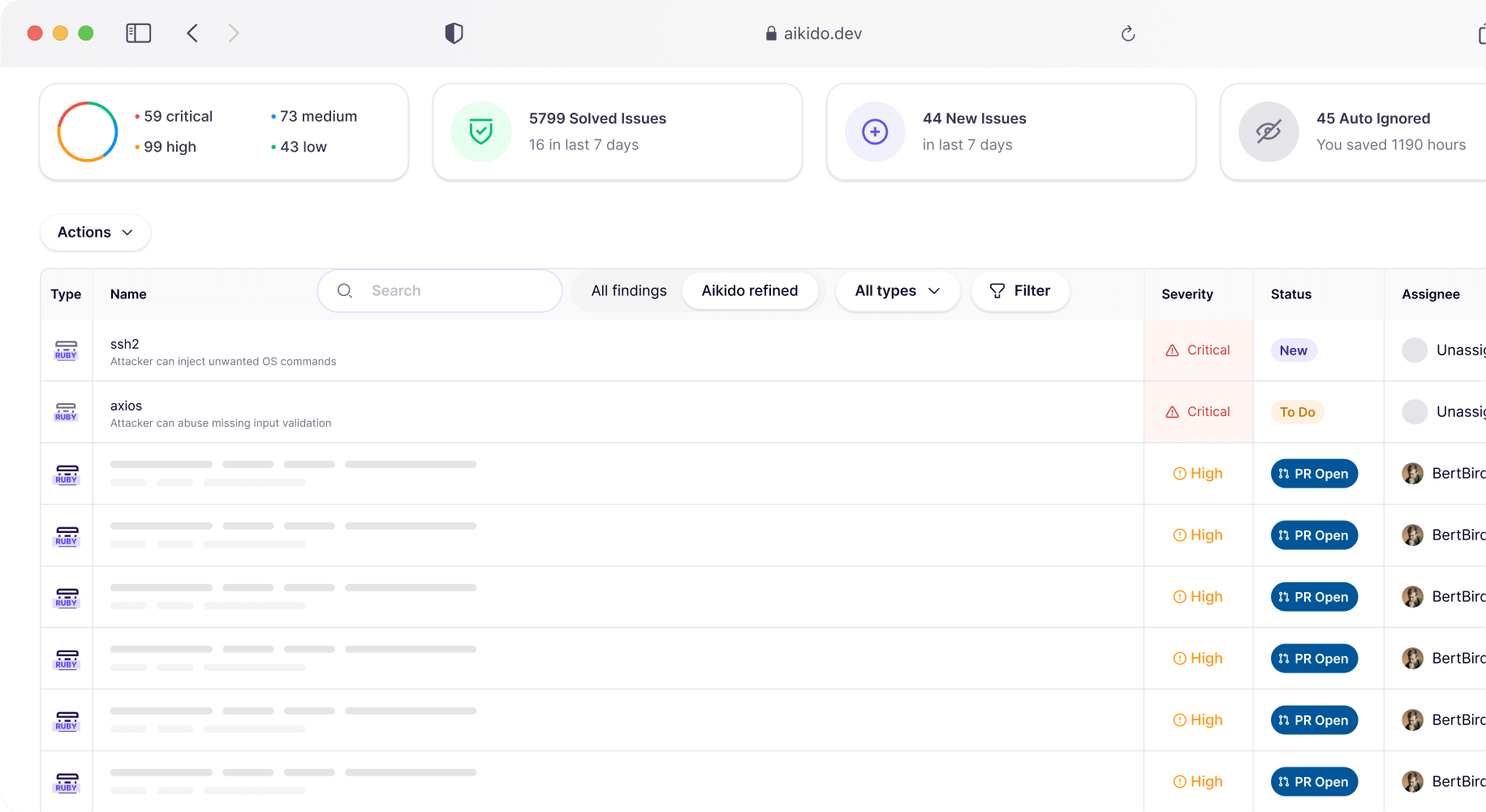Click the high severity clock icon on a PR Open row
This screenshot has width=1486, height=812.
tap(1179, 473)
